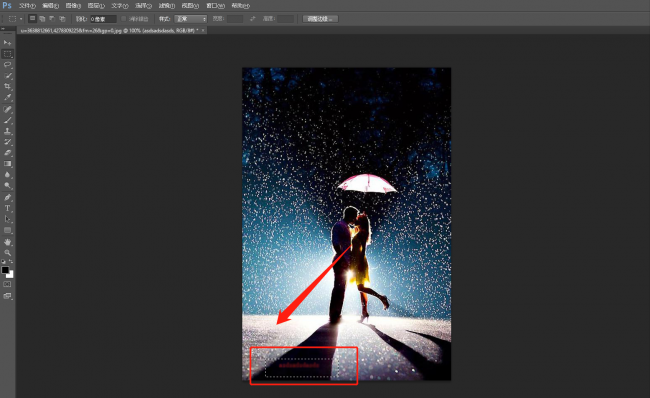This screenshot has width=650, height=398.
Task: Click the height input field
Action: tap(286, 19)
